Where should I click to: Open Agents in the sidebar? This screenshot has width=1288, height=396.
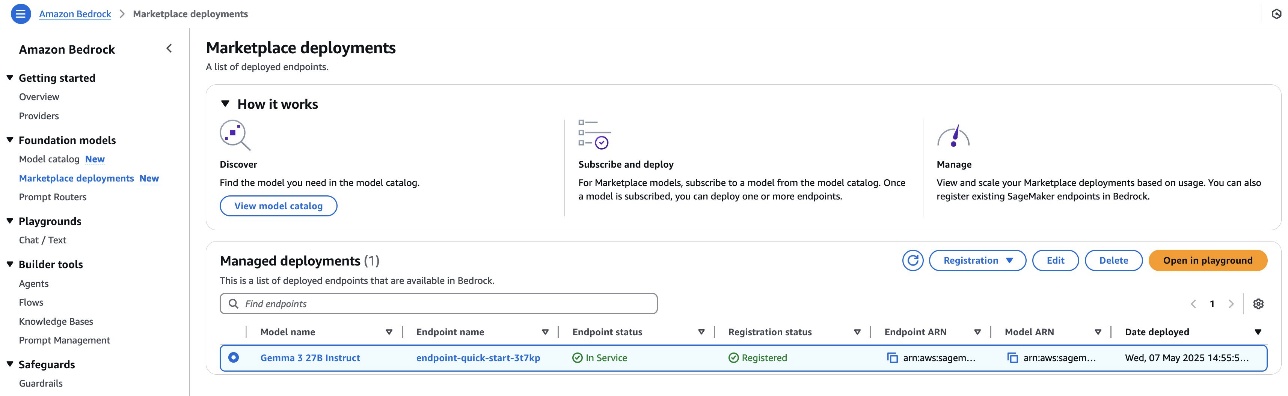(34, 283)
